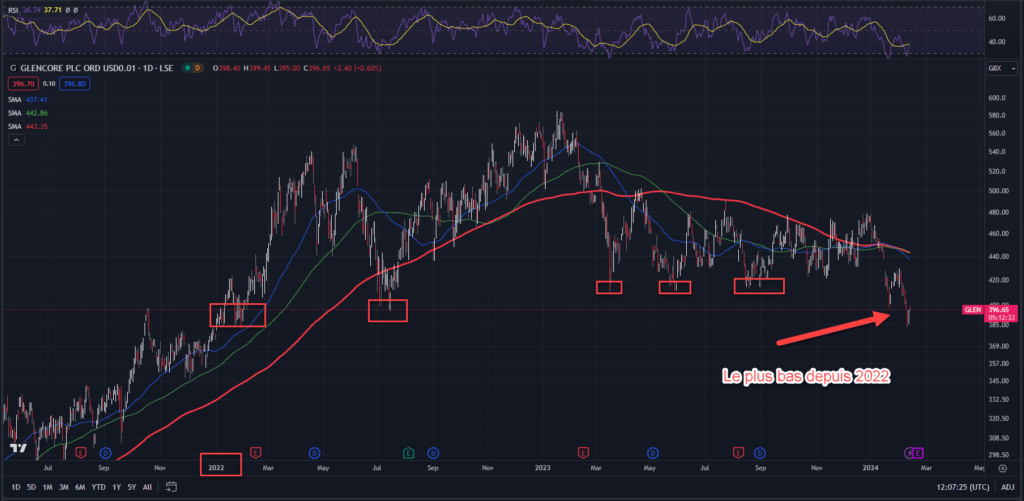Open the go-to-date calendar icon
Viewport: 1024px width, 501px height.
[171, 486]
